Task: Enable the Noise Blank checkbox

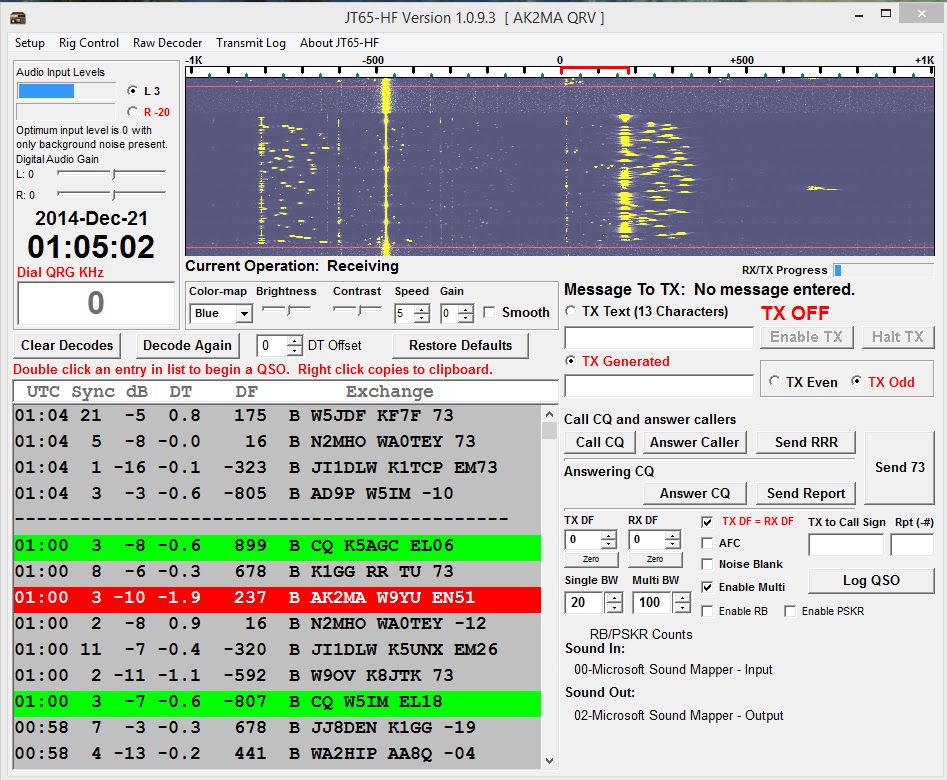Action: 707,564
